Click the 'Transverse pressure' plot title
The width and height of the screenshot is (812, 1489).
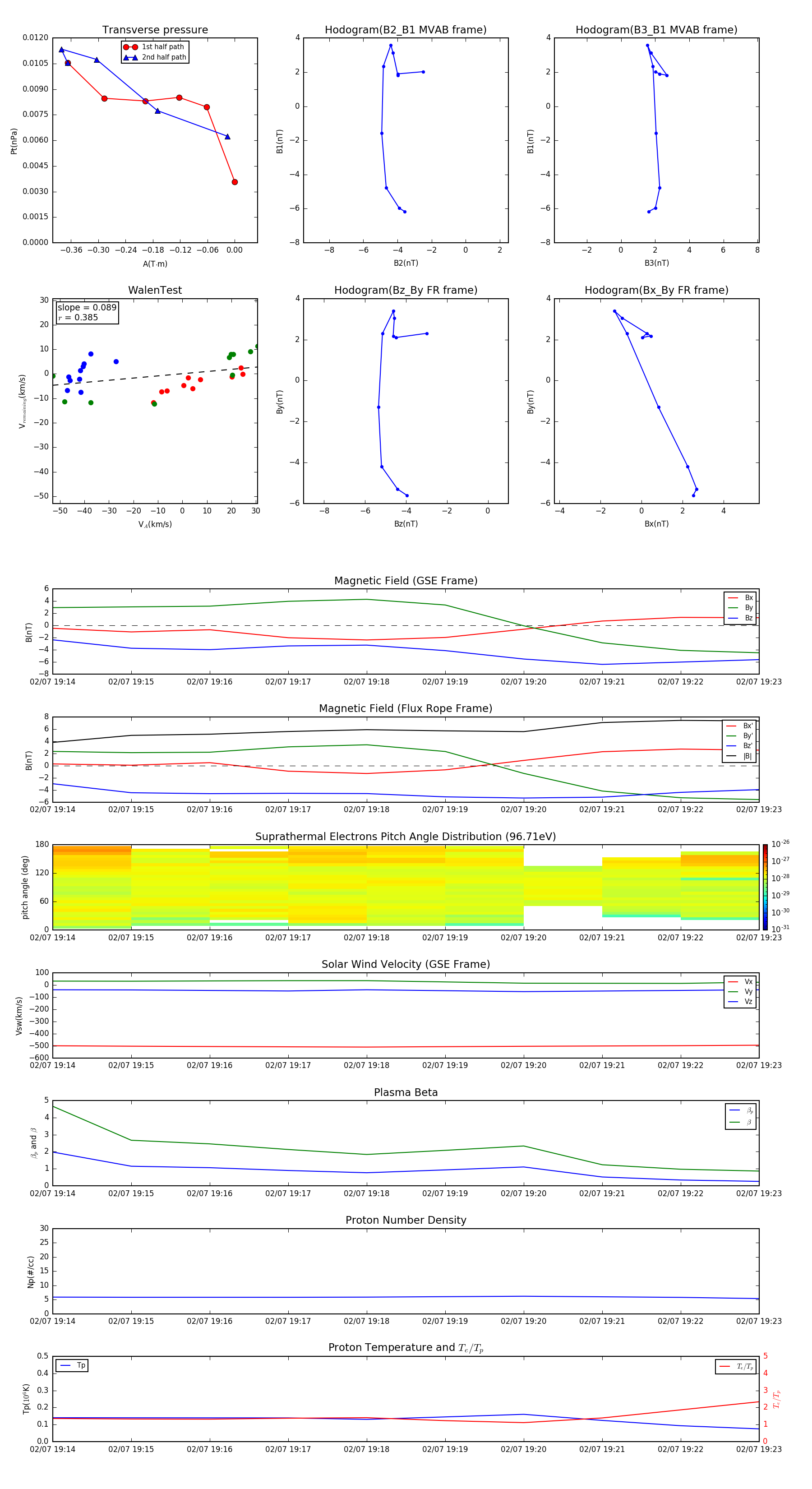pyautogui.click(x=155, y=30)
